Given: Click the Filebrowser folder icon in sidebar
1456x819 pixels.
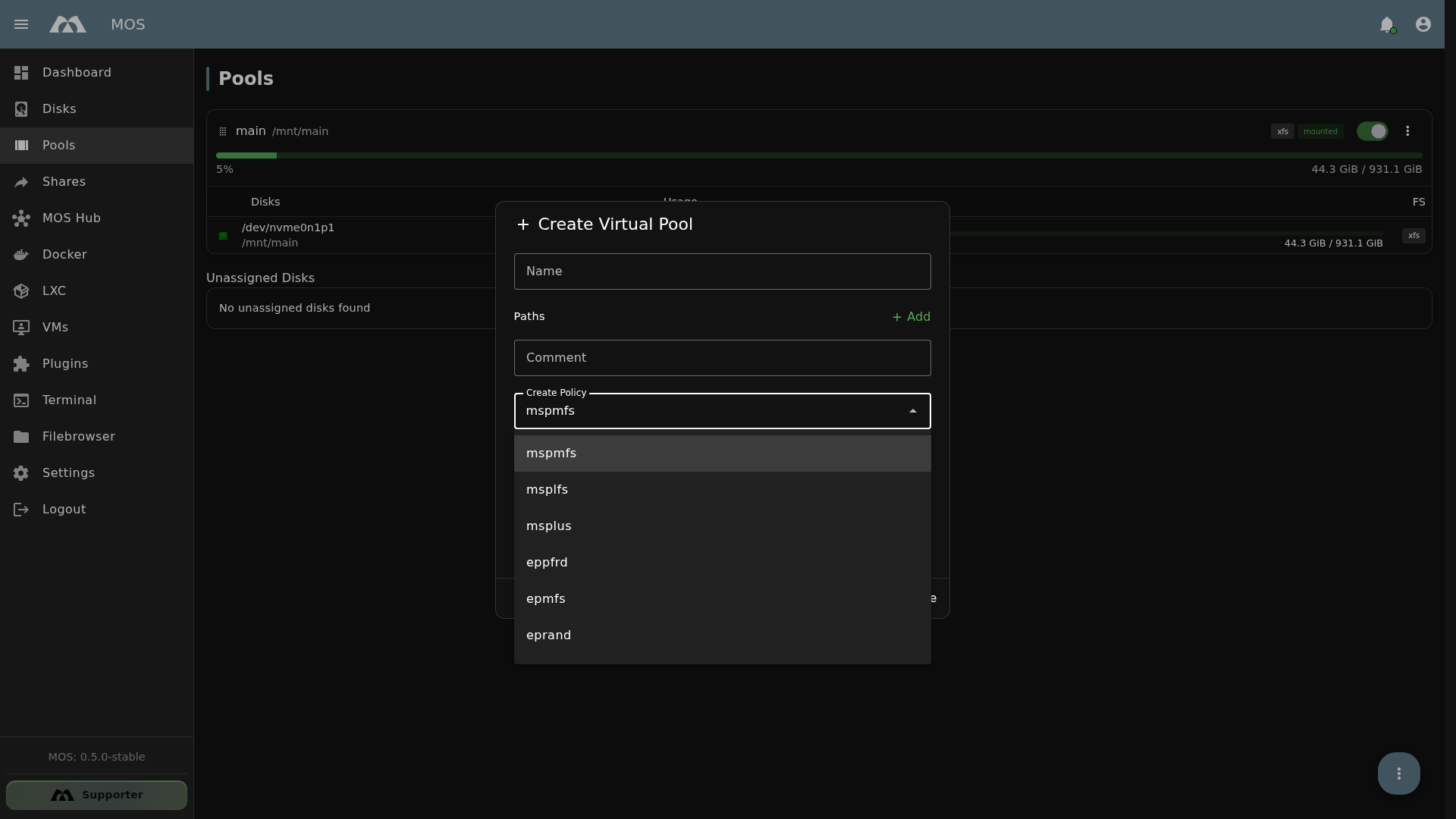Looking at the screenshot, I should click(21, 437).
